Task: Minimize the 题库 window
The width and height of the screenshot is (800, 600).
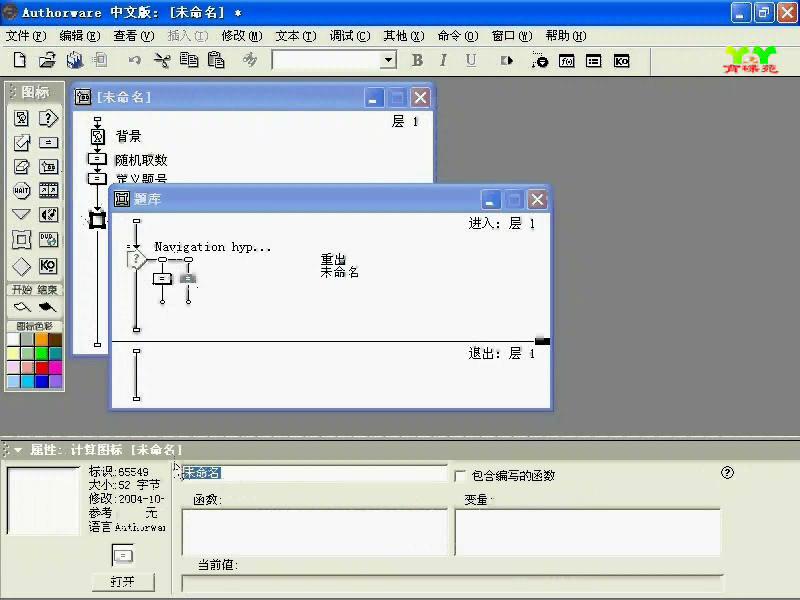Action: 490,199
